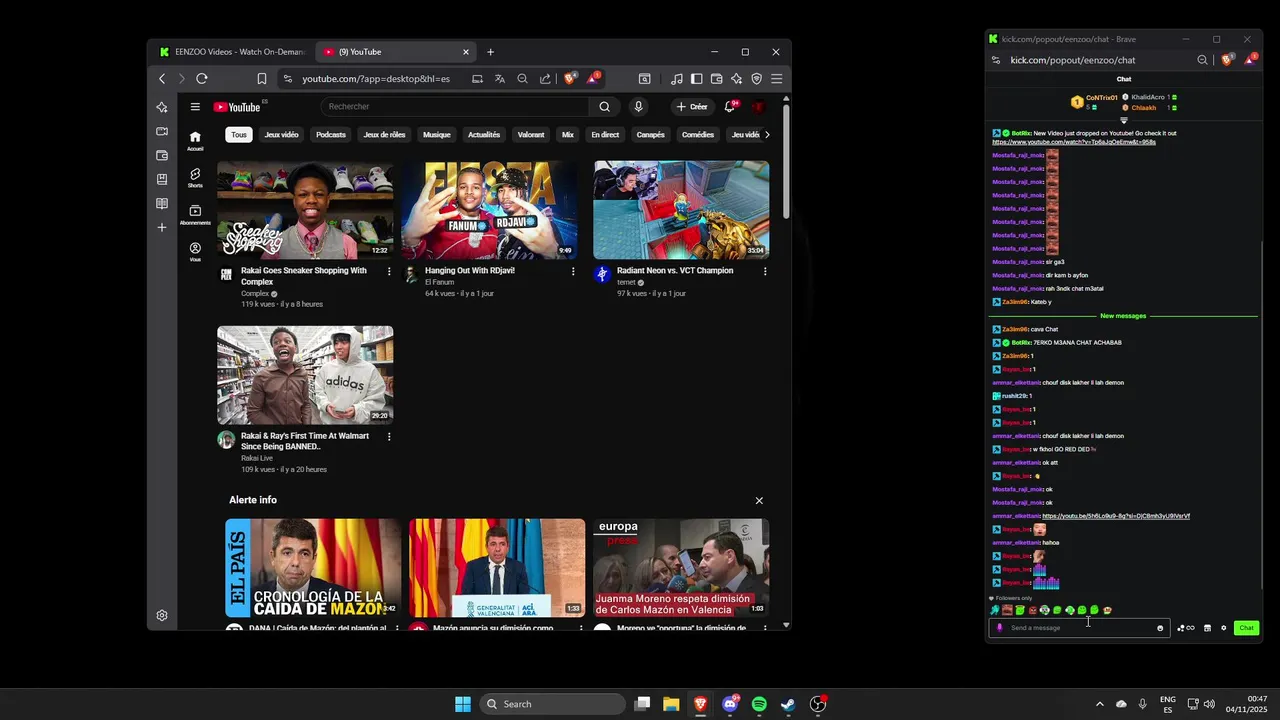The height and width of the screenshot is (720, 1280).
Task: Select the Actualités filter chip
Action: [484, 135]
